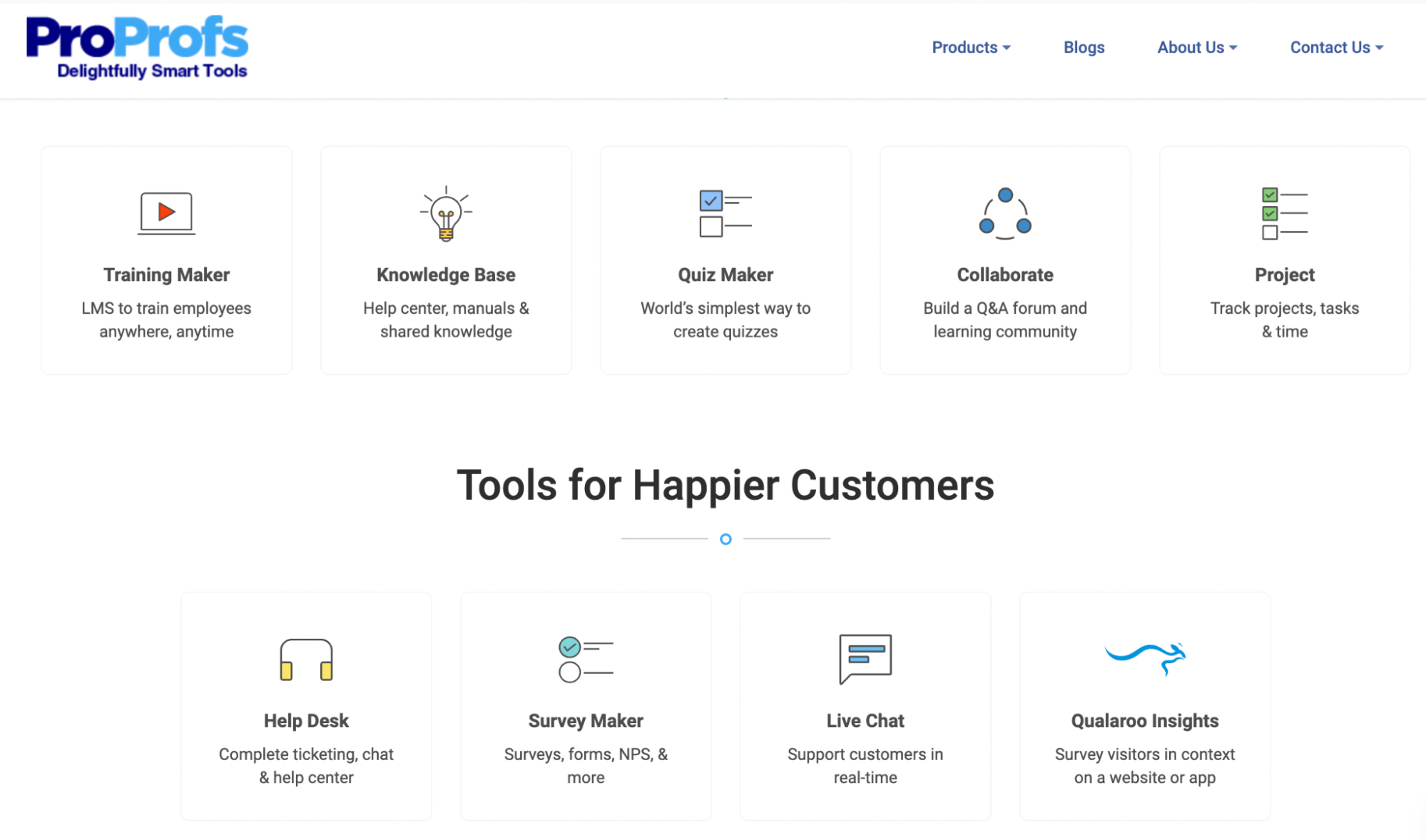
Task: Click 'Support customers in real-time' text
Action: [x=865, y=766]
